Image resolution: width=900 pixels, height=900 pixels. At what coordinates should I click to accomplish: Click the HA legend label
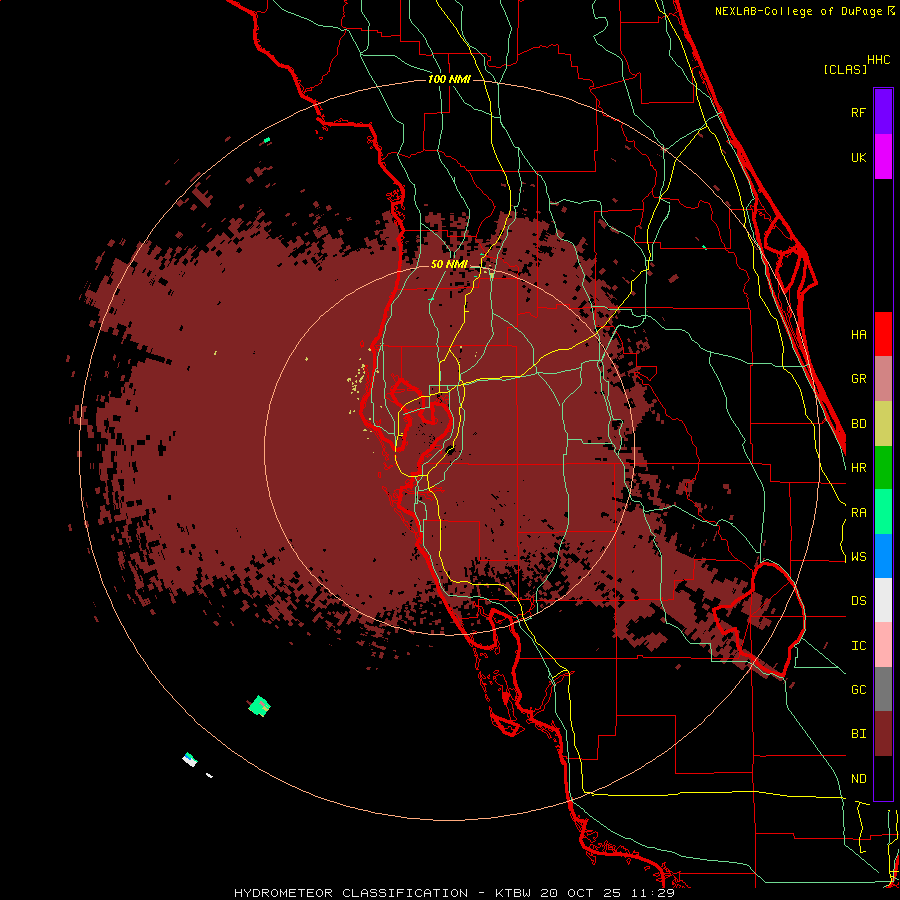pyautogui.click(x=859, y=334)
